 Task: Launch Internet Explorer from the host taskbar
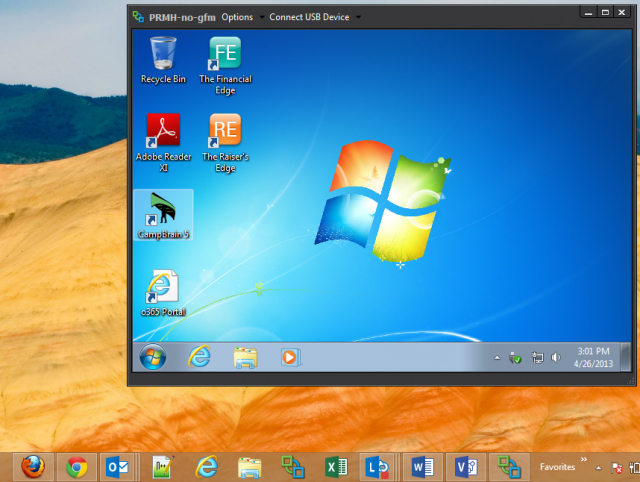pyautogui.click(x=207, y=466)
